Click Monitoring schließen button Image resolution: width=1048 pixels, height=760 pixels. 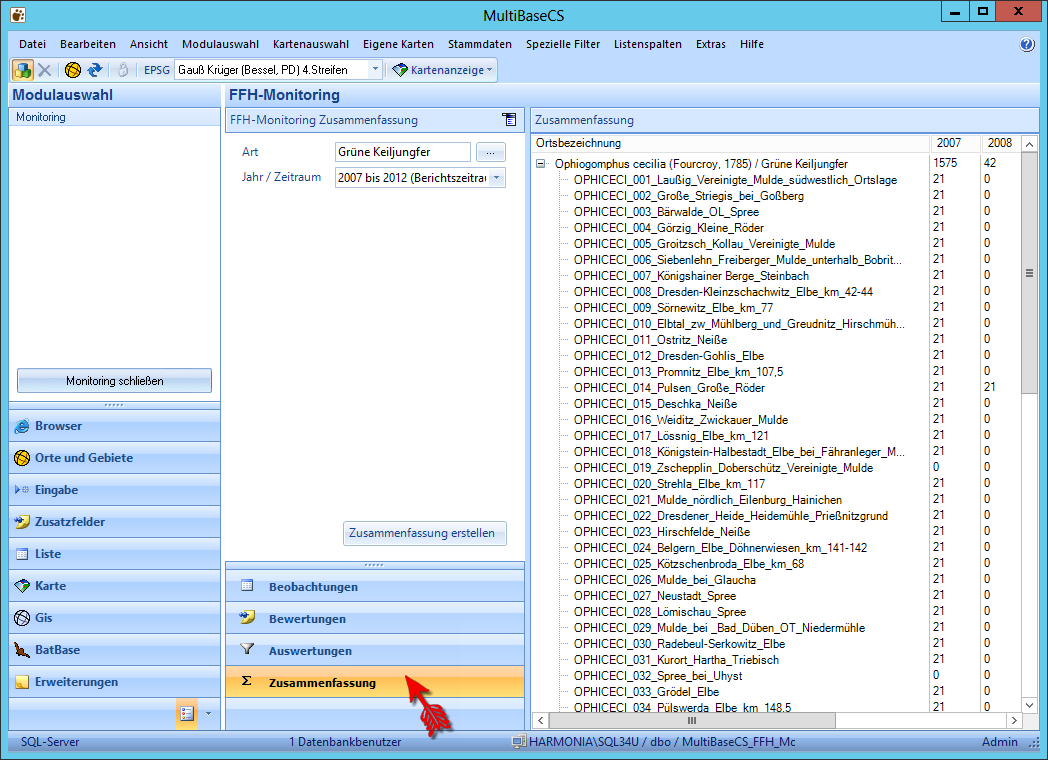pos(114,380)
